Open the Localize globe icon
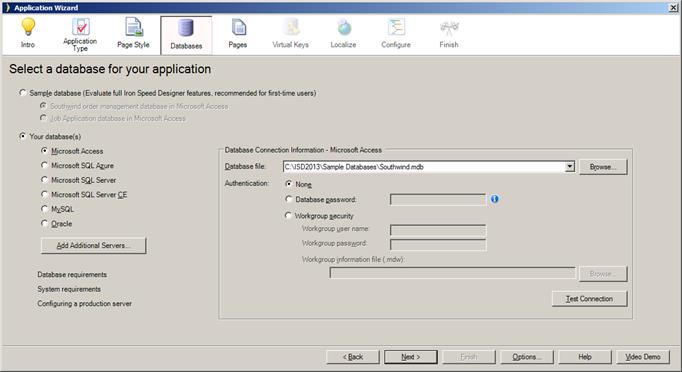Image resolution: width=682 pixels, height=372 pixels. (344, 27)
